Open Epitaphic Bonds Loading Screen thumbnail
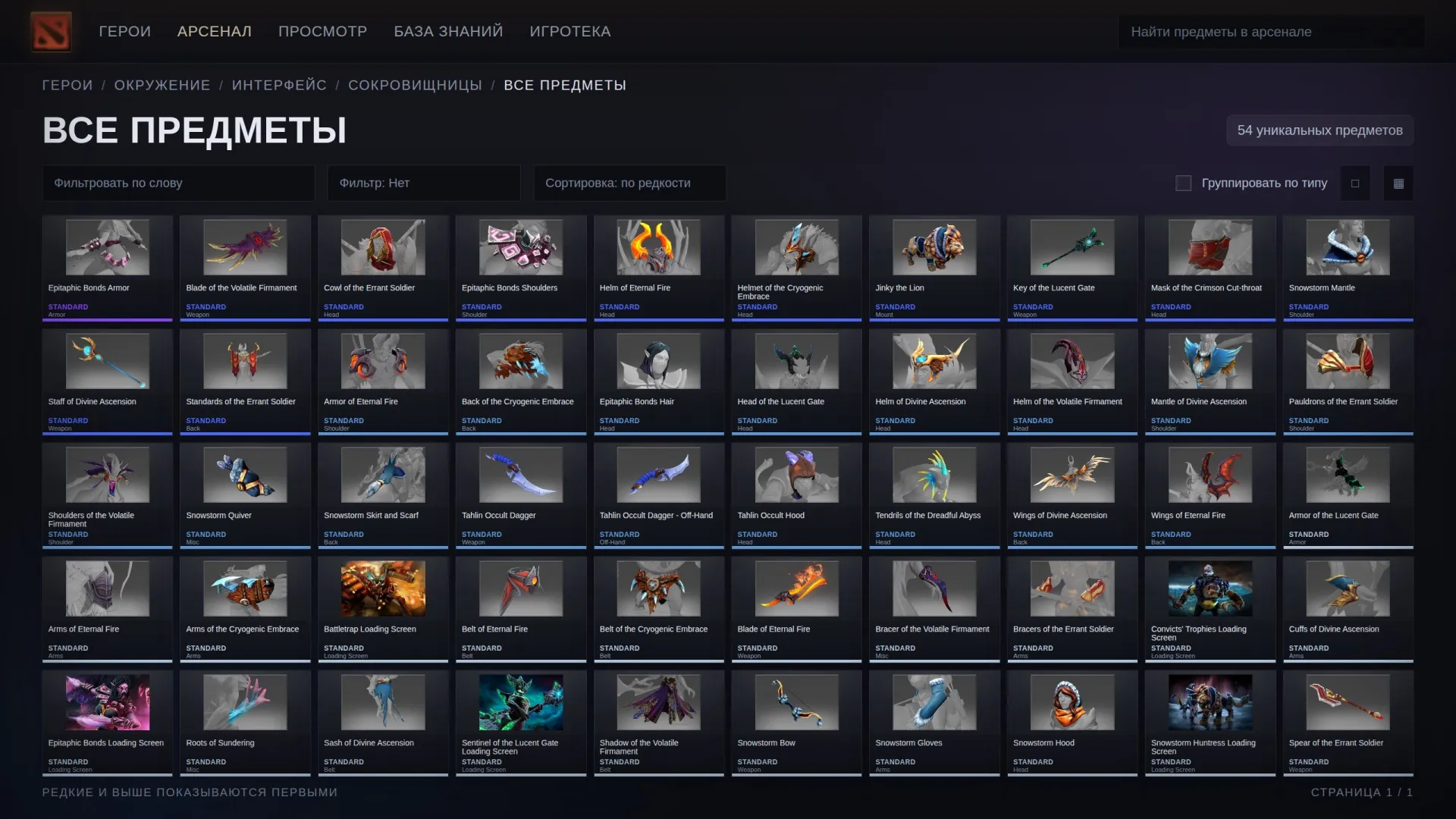The image size is (1456, 819). [108, 702]
